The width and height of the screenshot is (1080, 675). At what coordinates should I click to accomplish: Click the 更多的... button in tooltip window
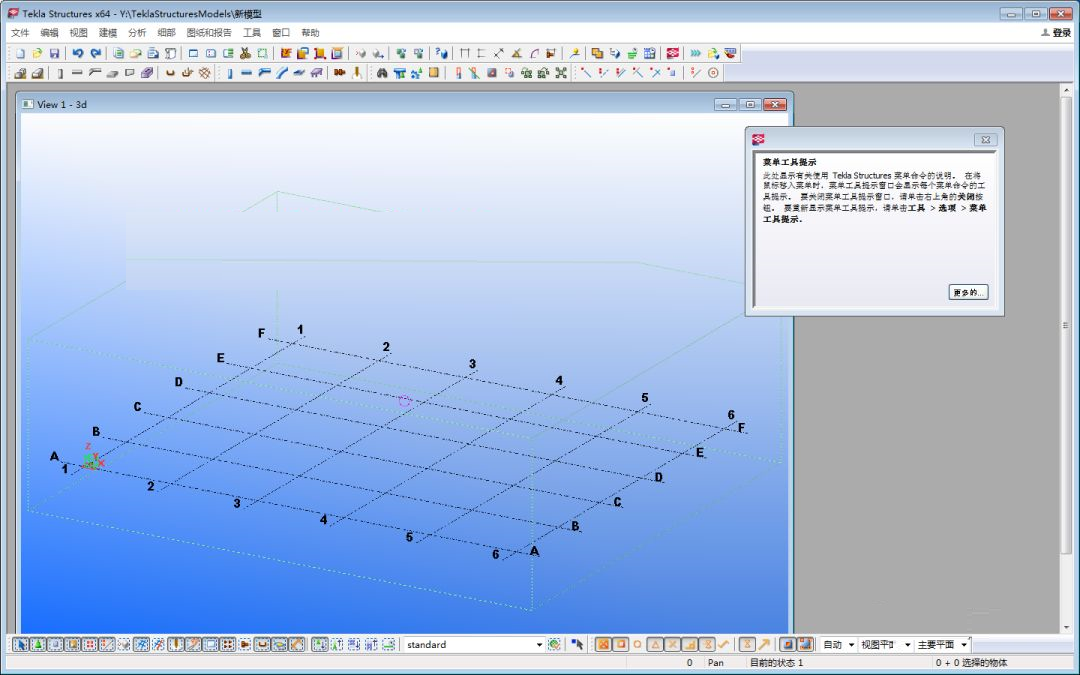tap(968, 292)
